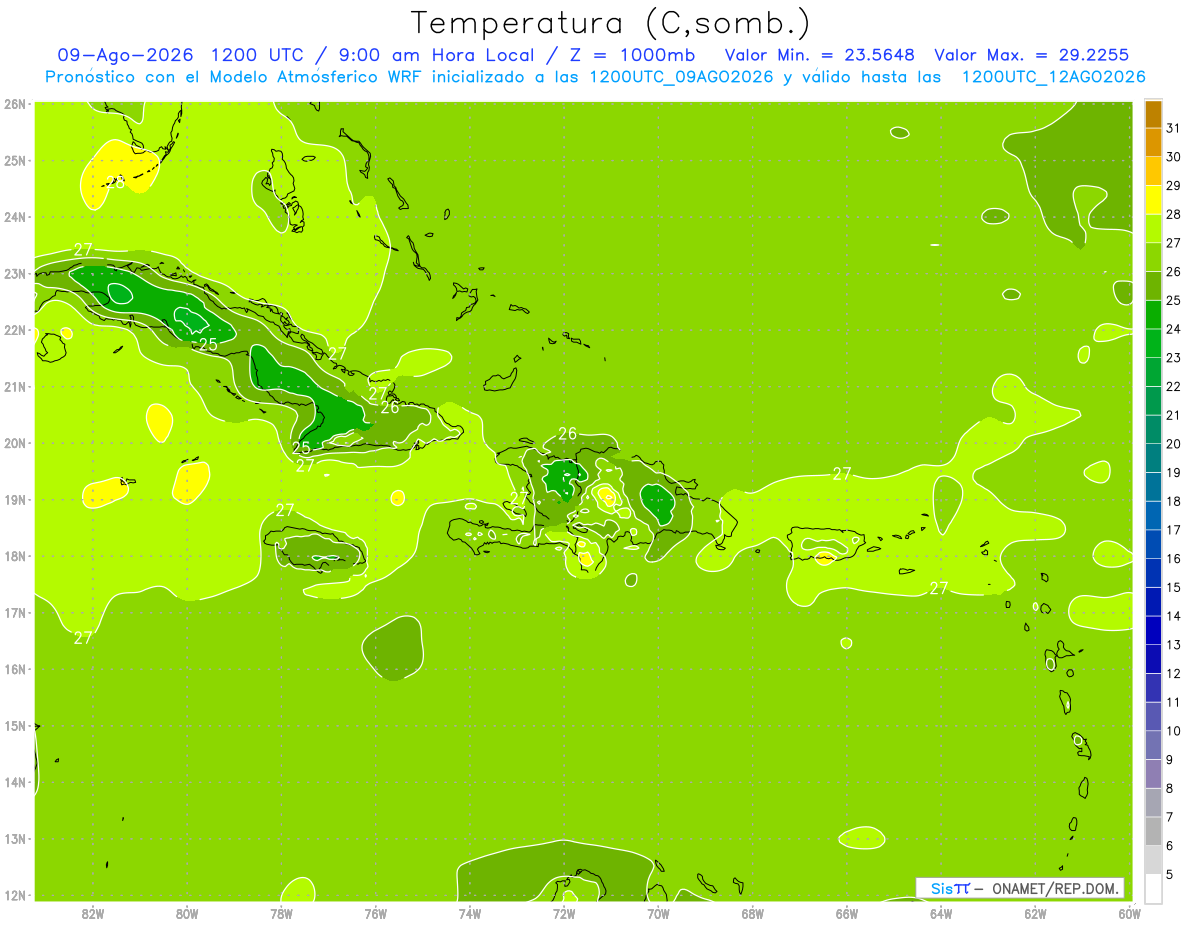Click the 66W longitude axis label
Image resolution: width=1200 pixels, height=927 pixels.
click(846, 913)
